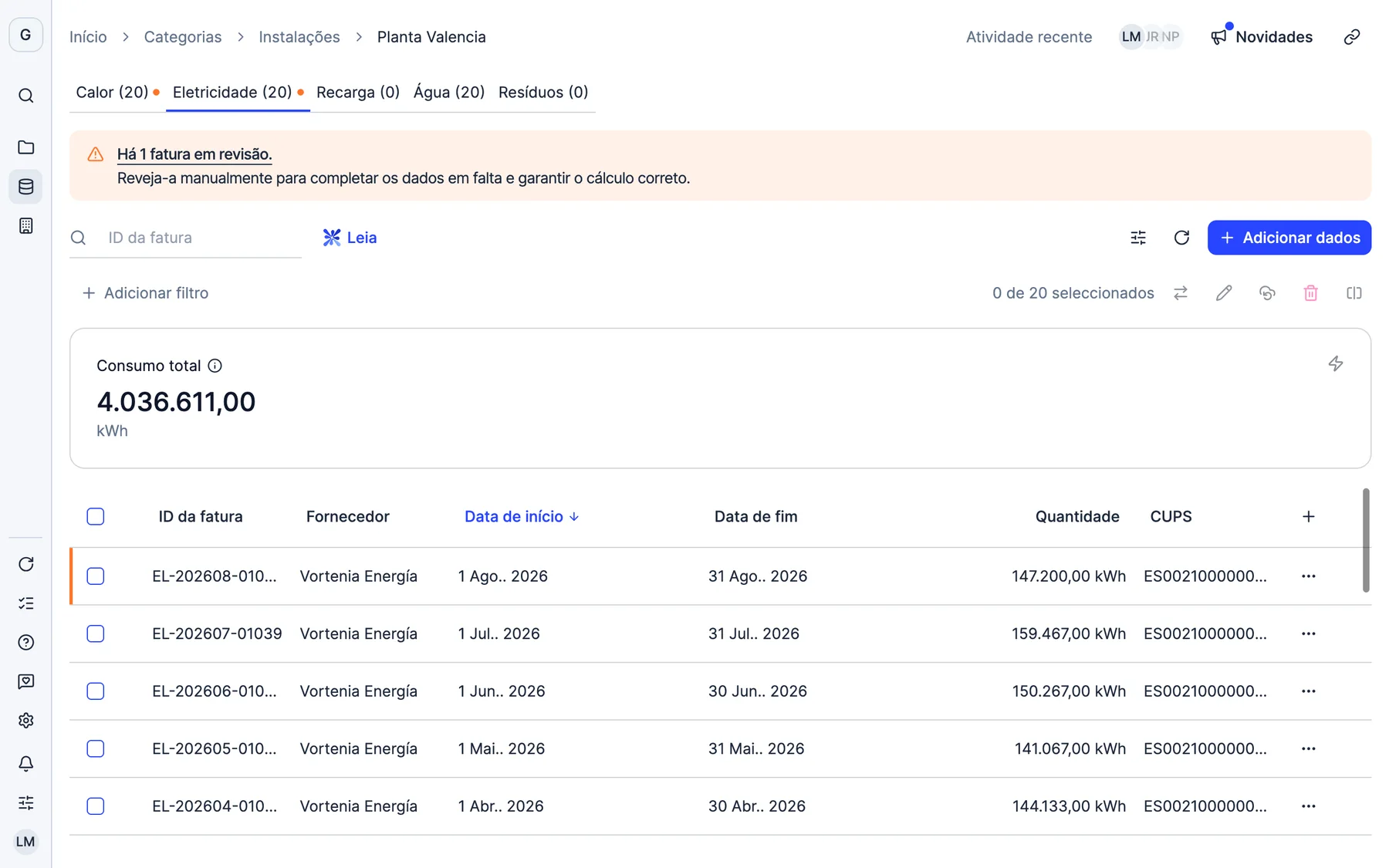Image resolution: width=1389 pixels, height=868 pixels.
Task: Check the box for the 1 Mai.. 2026 invoice
Action: tap(96, 748)
